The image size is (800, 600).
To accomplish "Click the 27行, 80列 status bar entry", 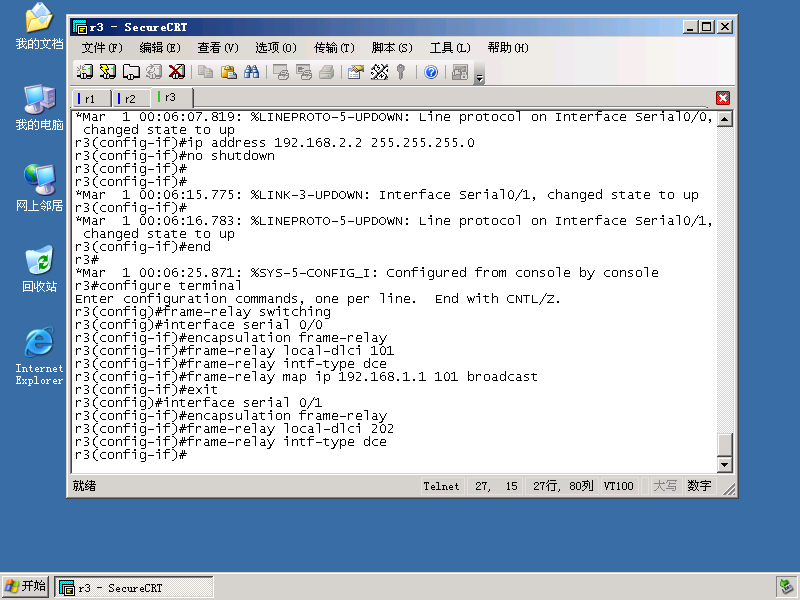I will click(x=563, y=486).
